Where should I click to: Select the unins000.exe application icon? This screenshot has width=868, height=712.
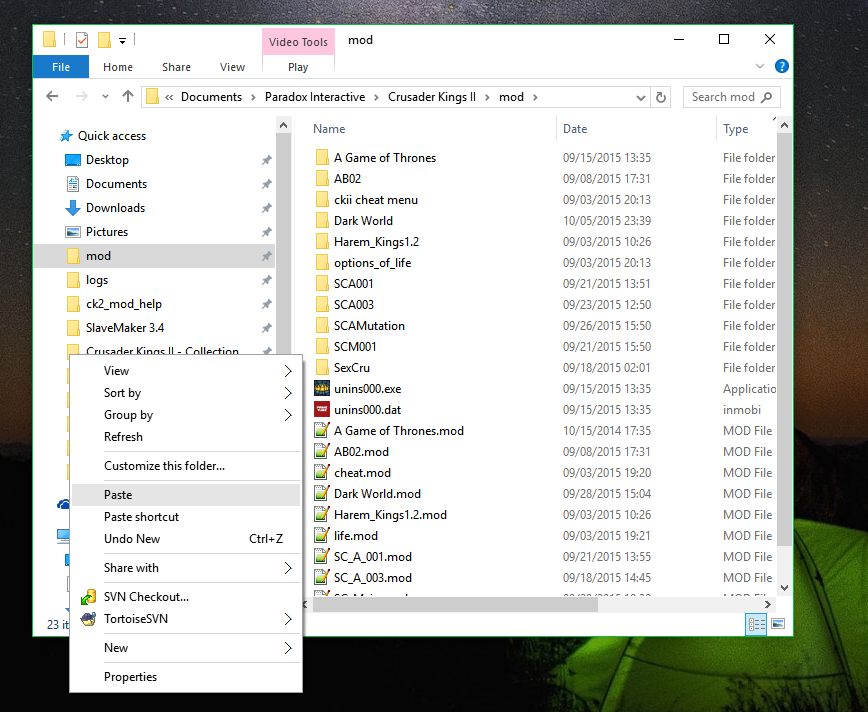[x=322, y=389]
